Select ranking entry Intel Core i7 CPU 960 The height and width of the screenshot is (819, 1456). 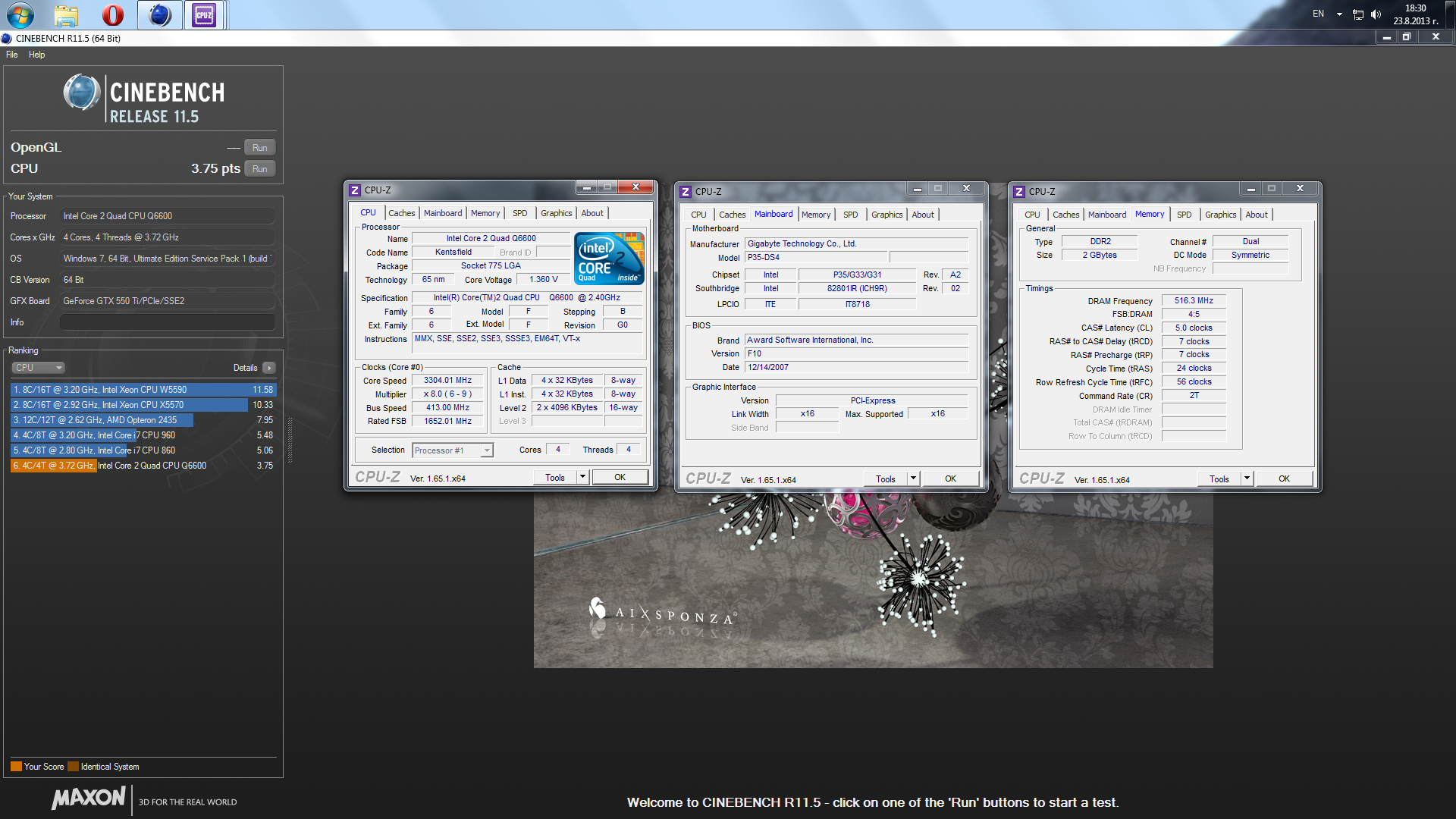pyautogui.click(x=143, y=435)
